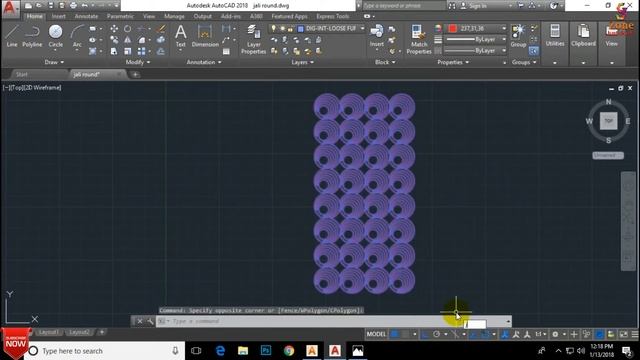Viewport: 640px width, 360px height.
Task: Open the Insert block tool
Action: coord(376,36)
